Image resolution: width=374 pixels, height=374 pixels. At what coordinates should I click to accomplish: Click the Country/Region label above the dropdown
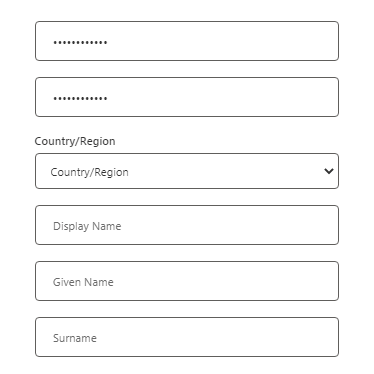click(x=75, y=141)
